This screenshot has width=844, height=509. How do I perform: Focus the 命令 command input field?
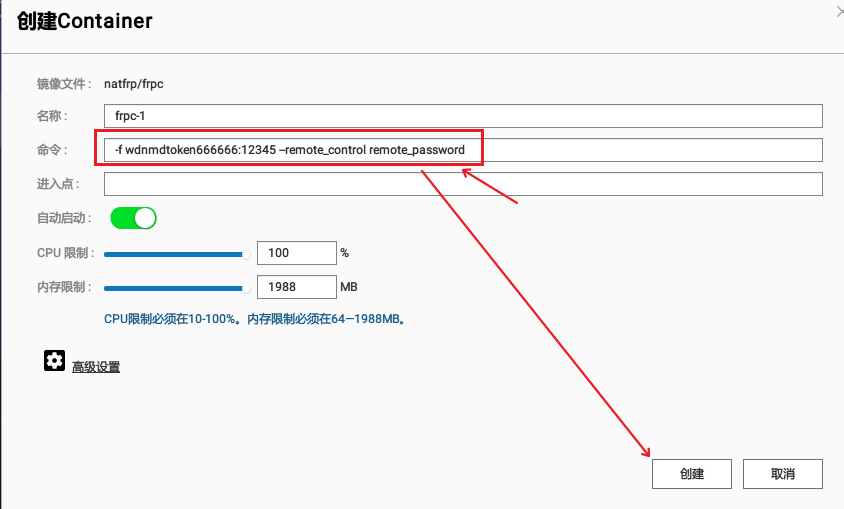462,150
